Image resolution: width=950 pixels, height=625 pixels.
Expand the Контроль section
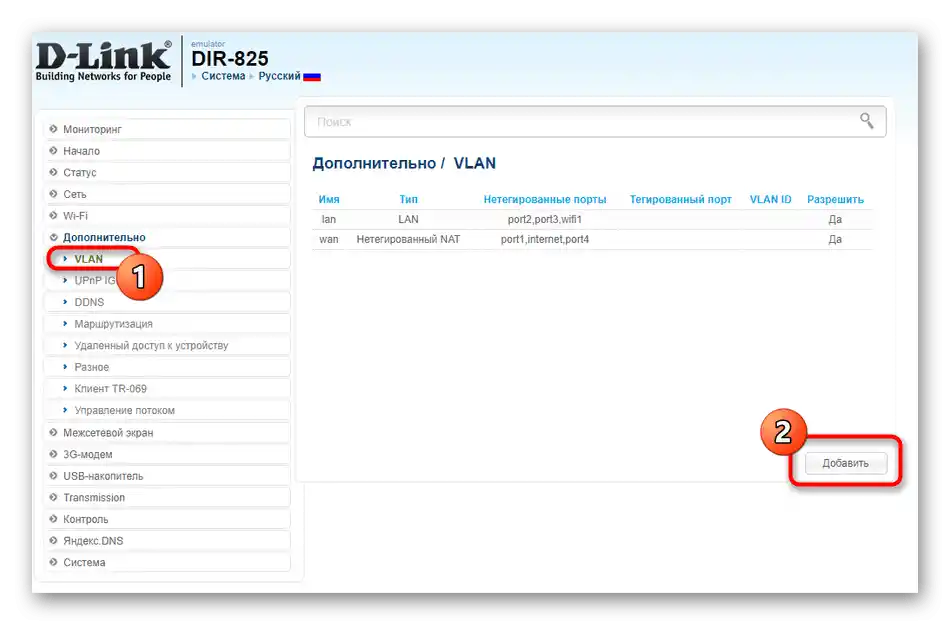coord(167,519)
